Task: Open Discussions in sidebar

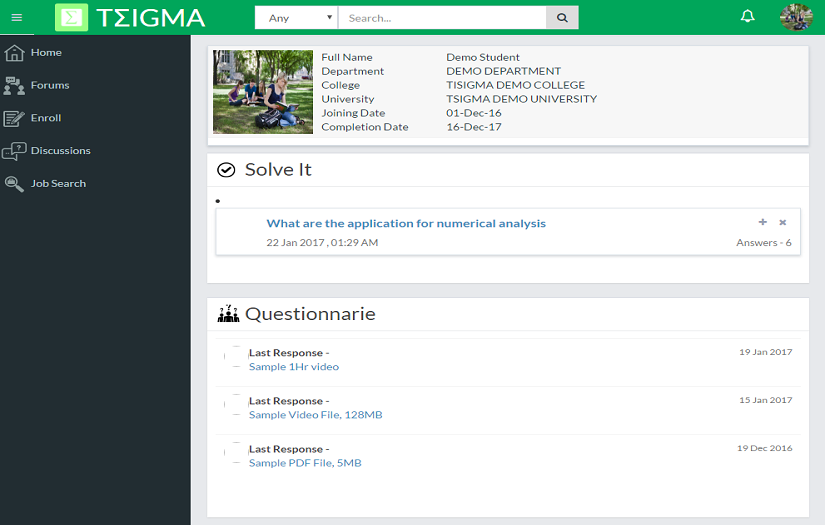Action: tap(61, 150)
